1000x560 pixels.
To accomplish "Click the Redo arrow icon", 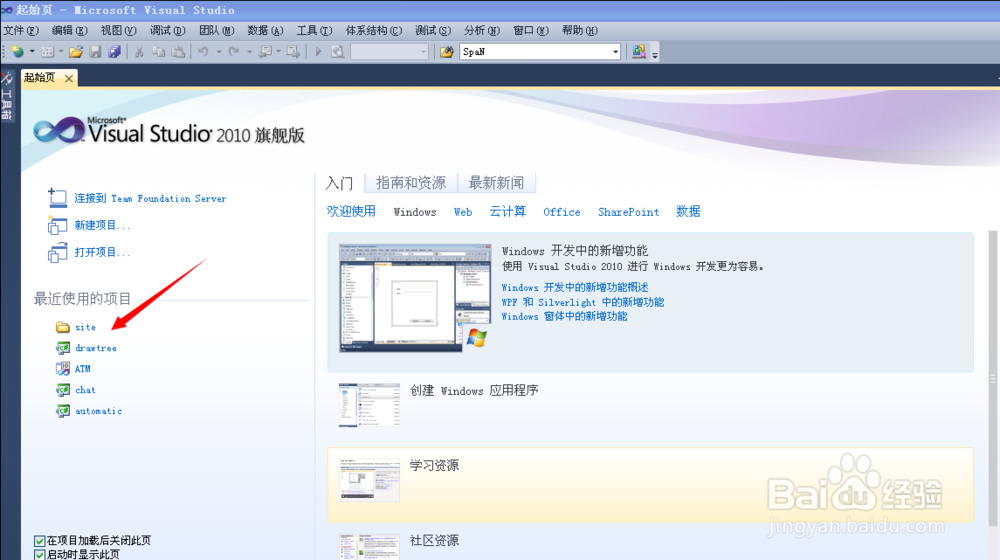I will tap(234, 52).
